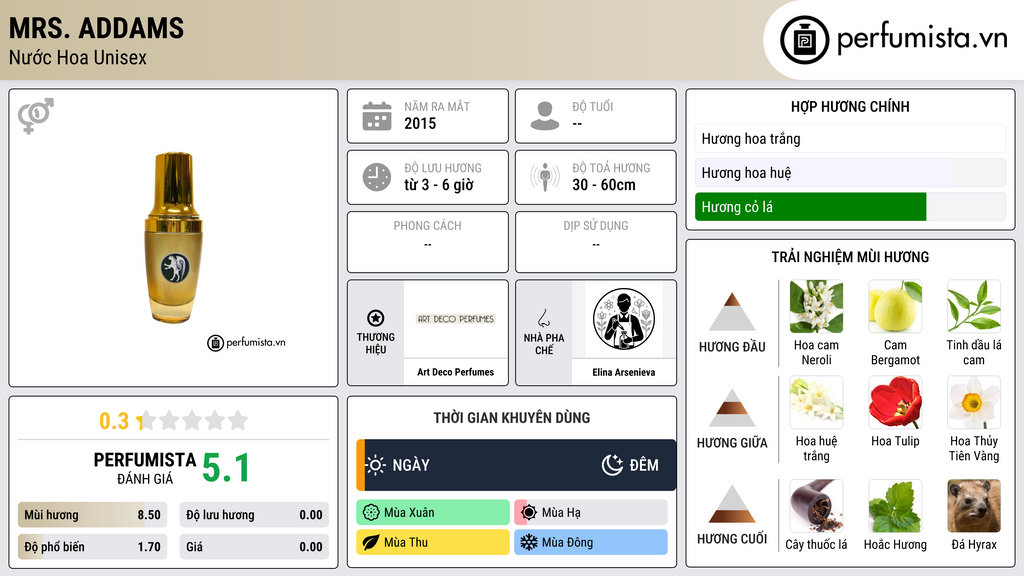This screenshot has height=576, width=1024.
Task: Click the Độ phổ biến 1.70 score bar
Action: 93,547
